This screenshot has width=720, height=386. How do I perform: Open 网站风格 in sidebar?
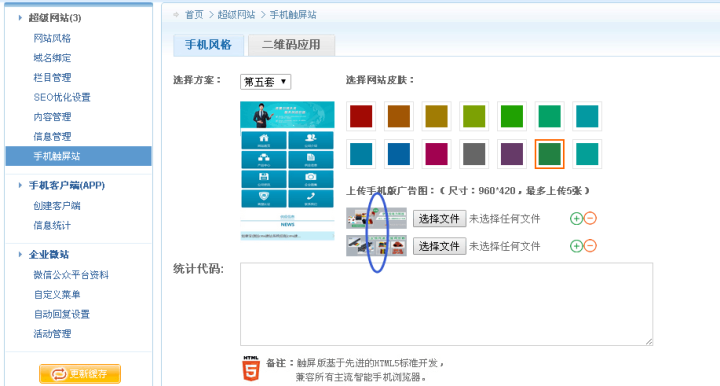coord(52,38)
